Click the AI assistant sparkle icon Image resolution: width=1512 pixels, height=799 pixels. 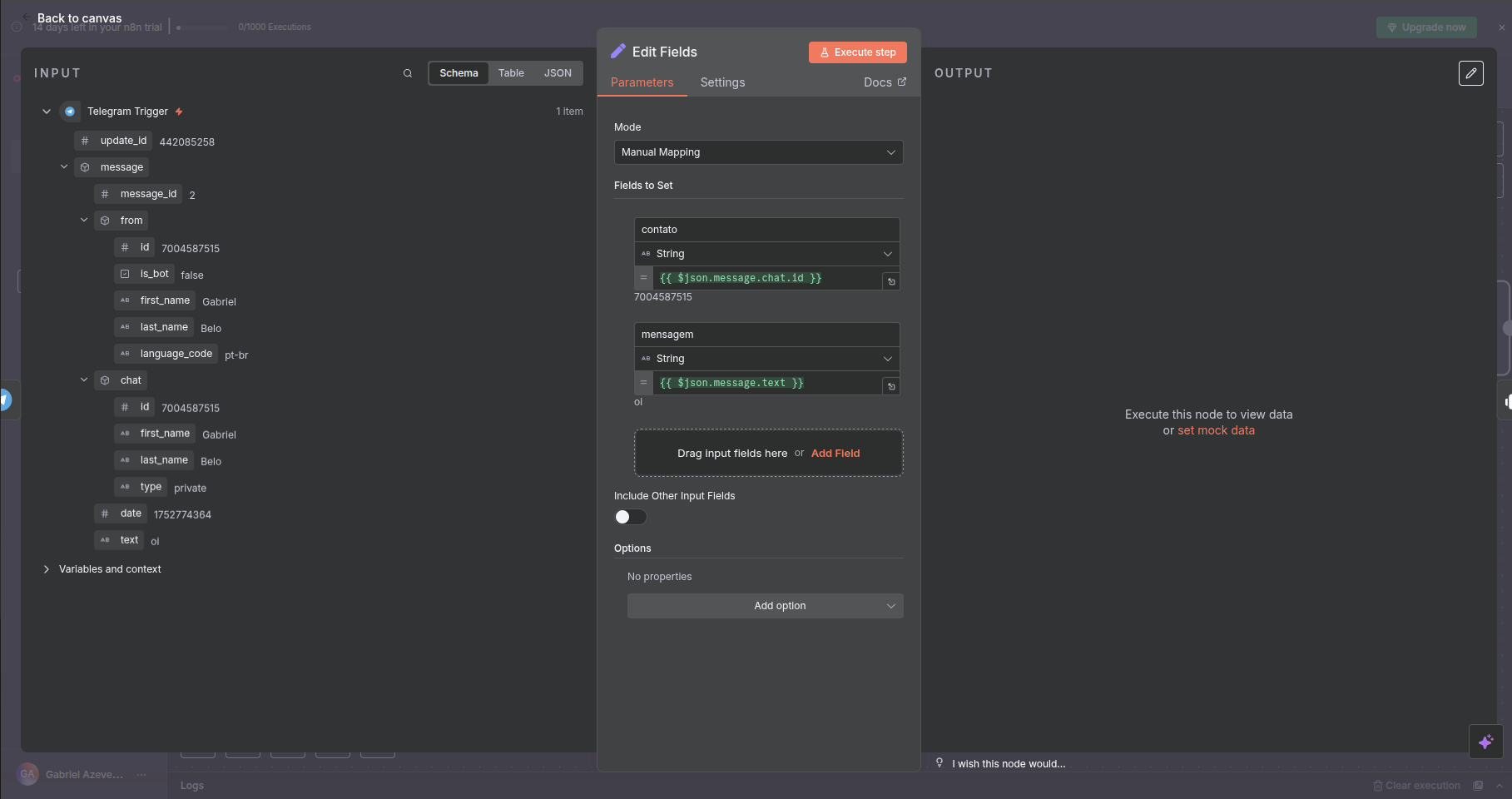coord(1485,742)
